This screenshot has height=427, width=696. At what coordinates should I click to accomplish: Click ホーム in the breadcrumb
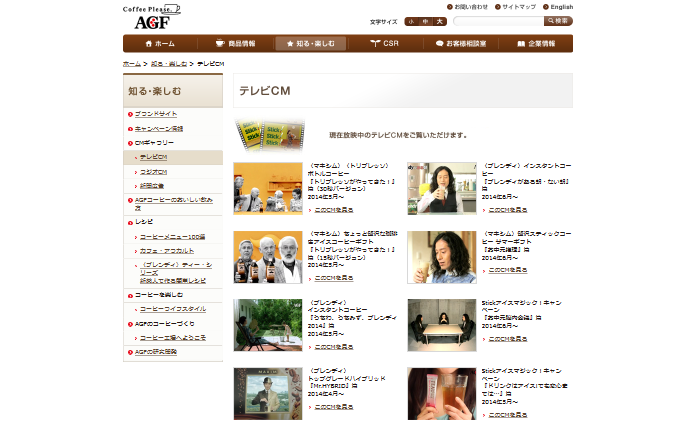[132, 64]
